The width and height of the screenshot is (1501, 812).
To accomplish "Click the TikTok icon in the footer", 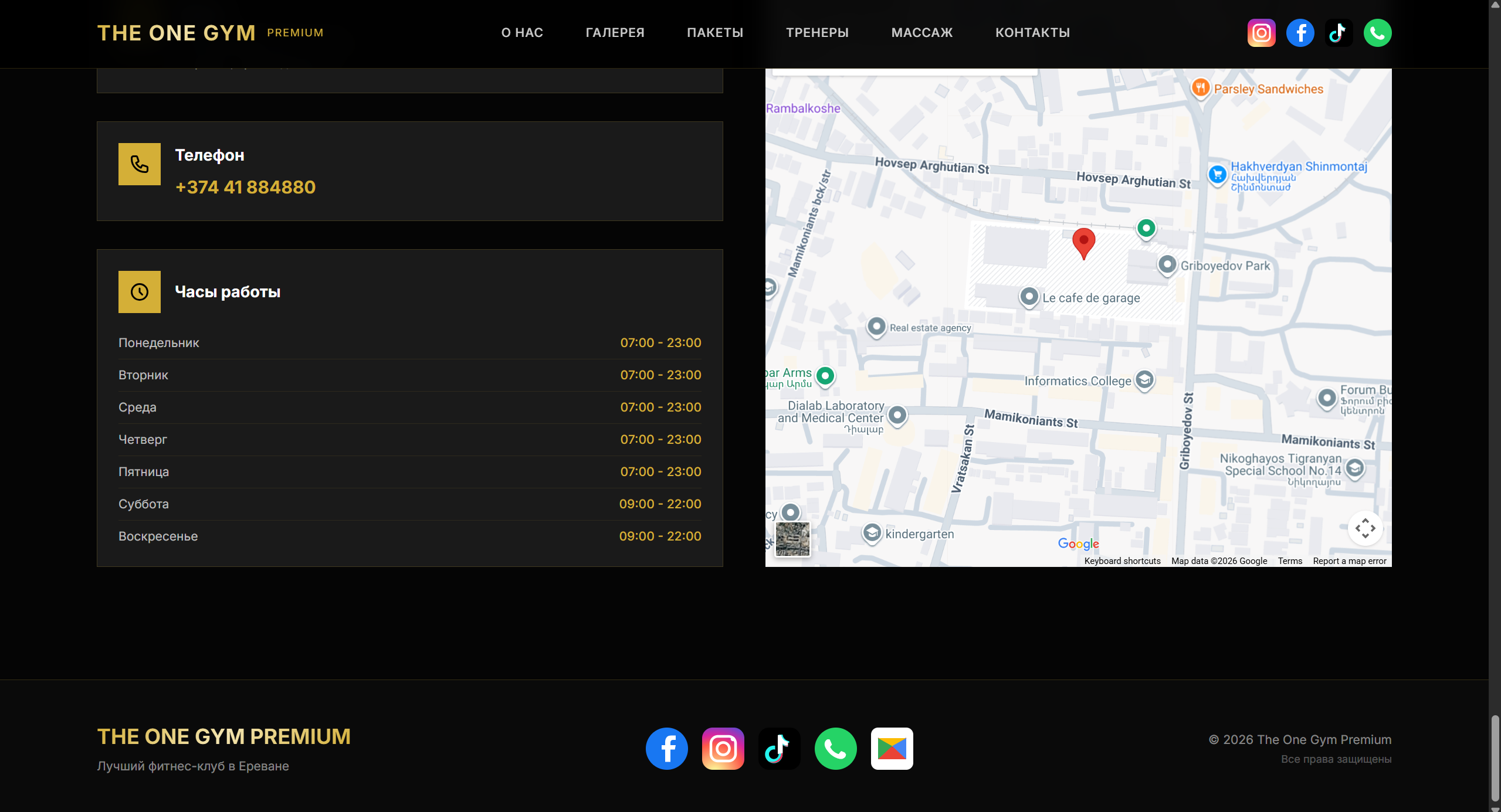I will (779, 748).
